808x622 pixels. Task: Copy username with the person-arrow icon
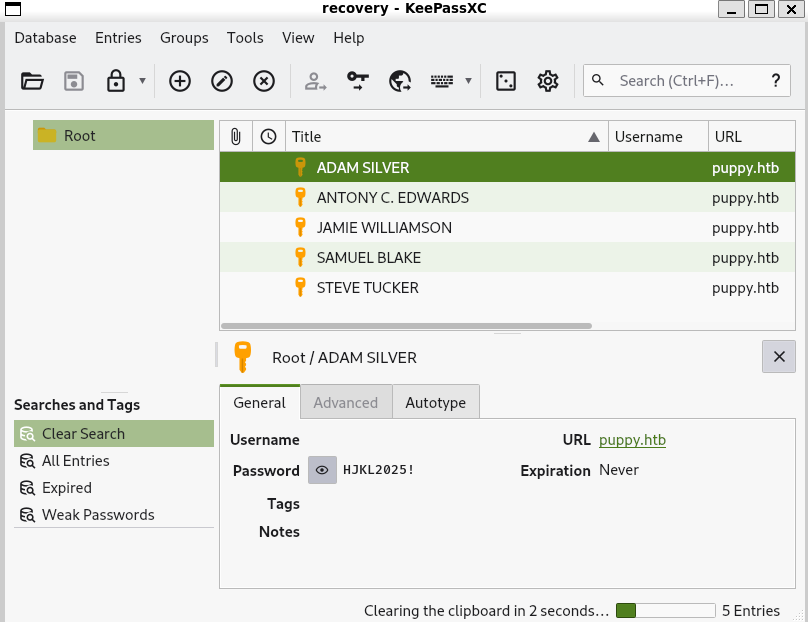(x=315, y=81)
